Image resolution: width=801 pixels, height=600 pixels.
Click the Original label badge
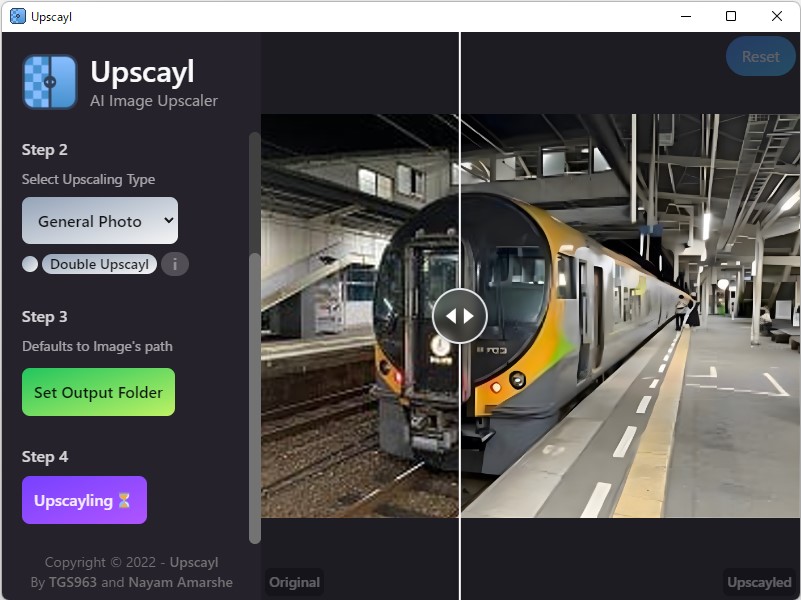(x=295, y=582)
